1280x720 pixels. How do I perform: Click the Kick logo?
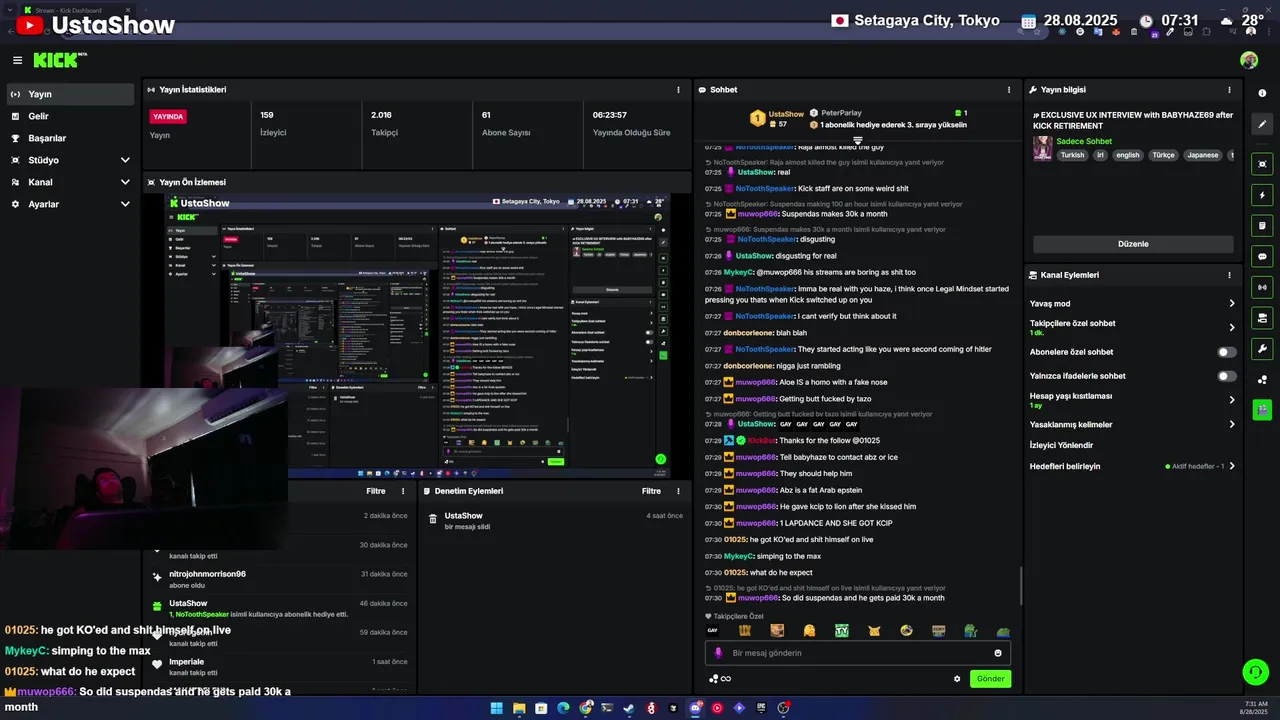(x=59, y=60)
